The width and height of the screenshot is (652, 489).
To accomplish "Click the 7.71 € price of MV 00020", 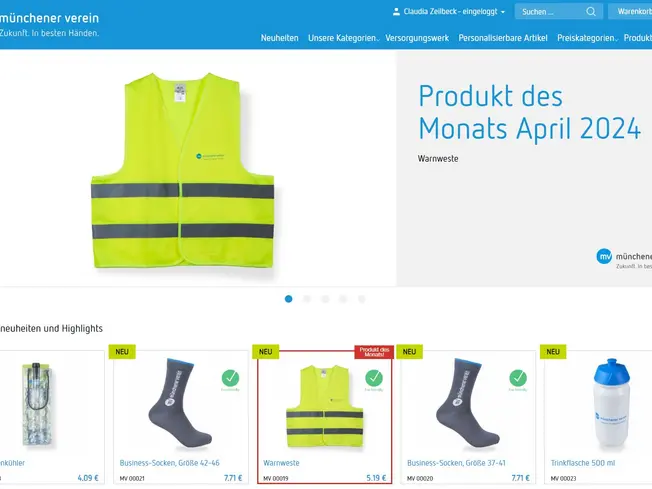I will (520, 478).
